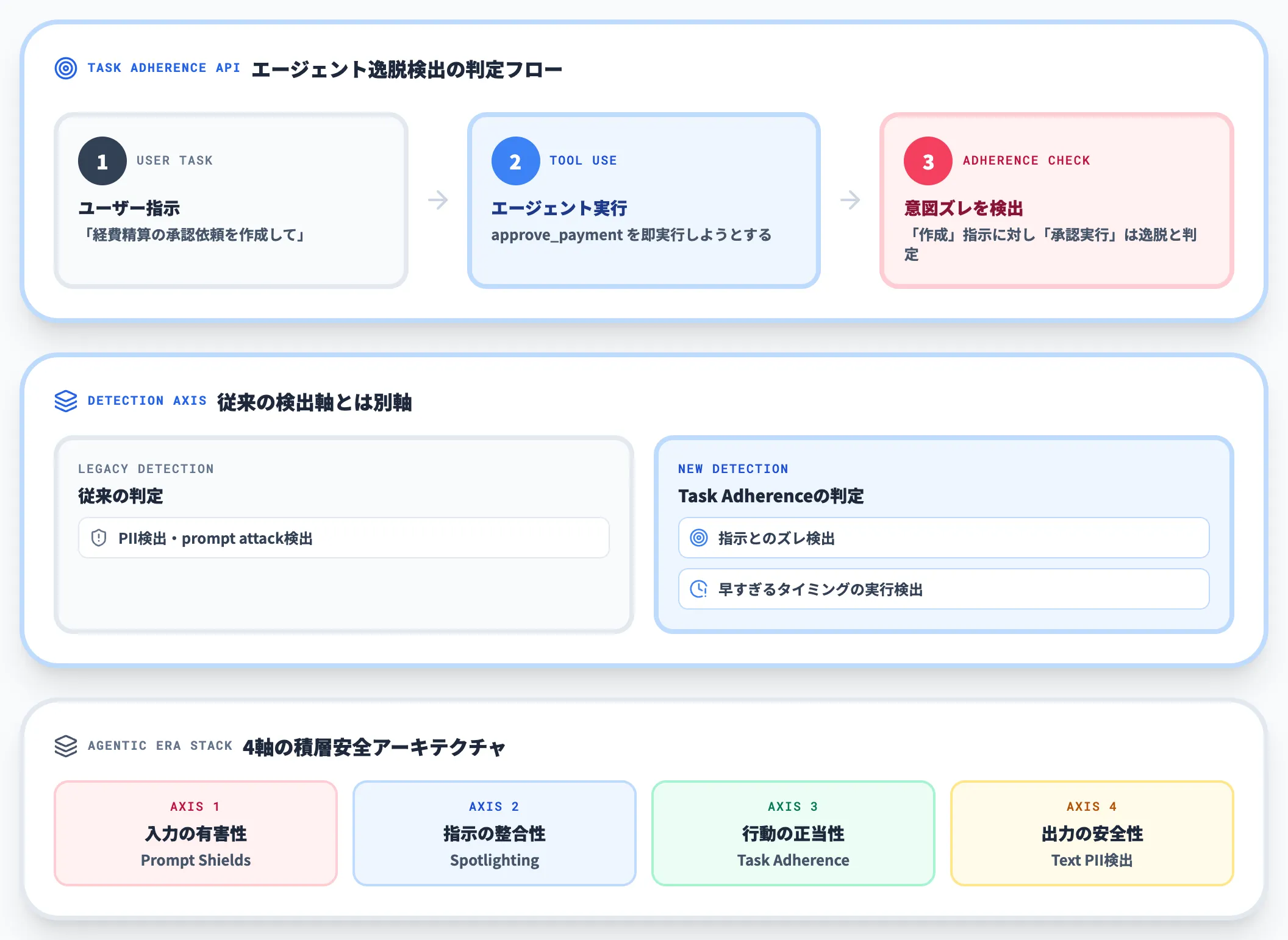Viewport: 1288px width, 940px height.
Task: Click the Spotlighting text
Action: click(495, 860)
